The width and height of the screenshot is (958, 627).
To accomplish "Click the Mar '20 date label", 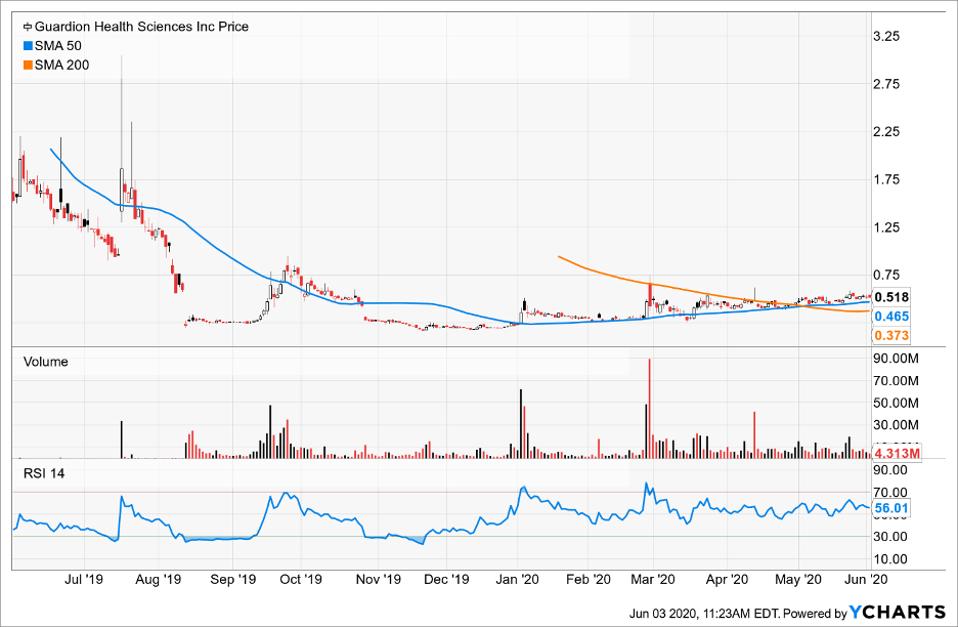I will (x=654, y=579).
